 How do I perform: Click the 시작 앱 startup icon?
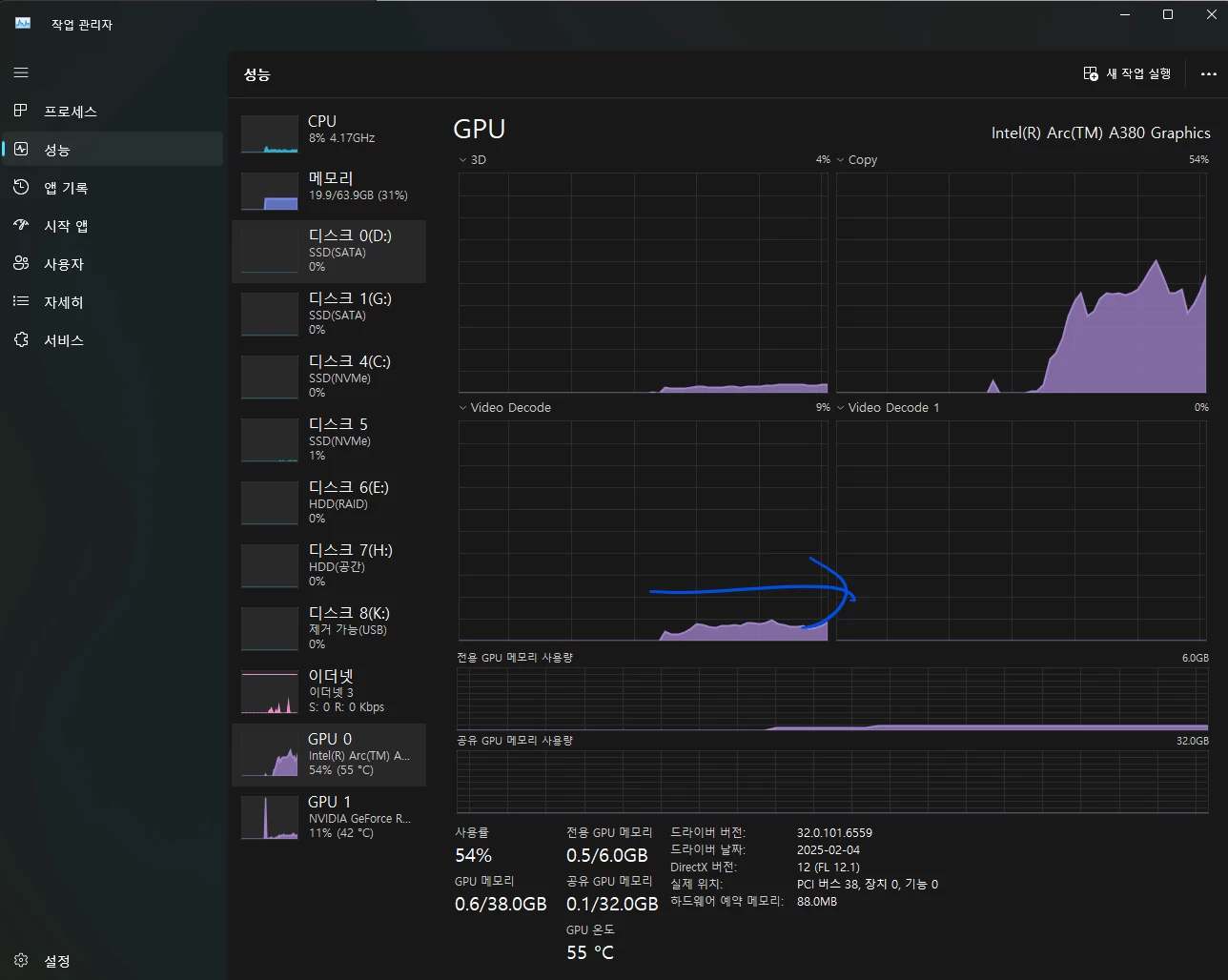[21, 225]
